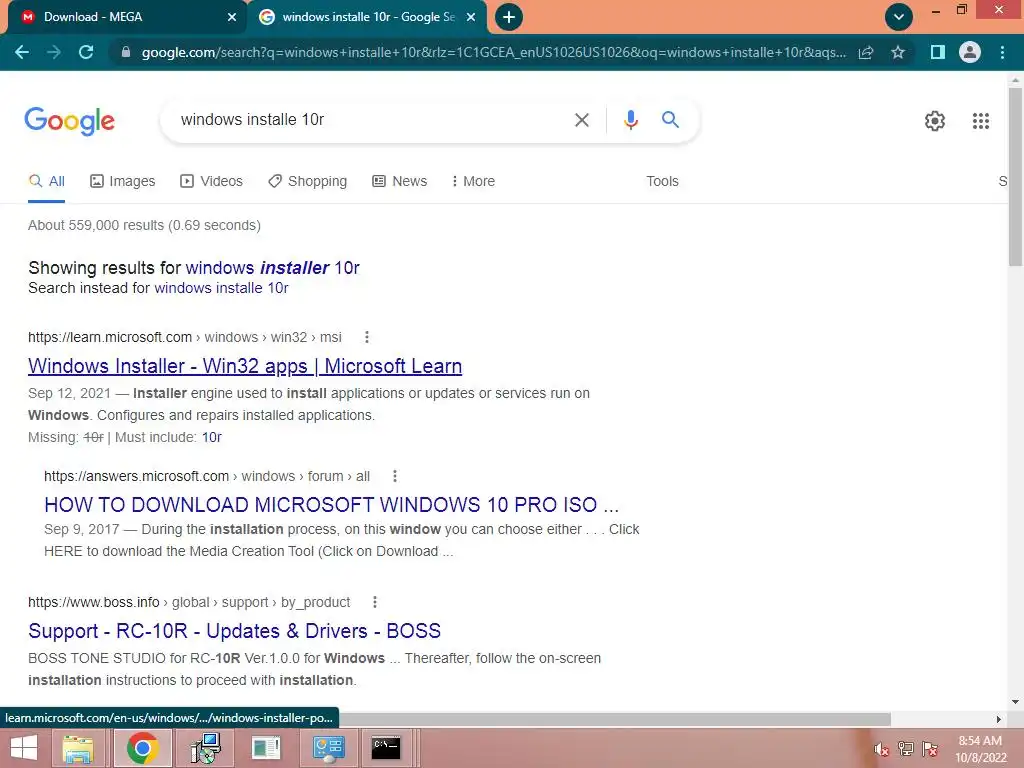
Task: Expand the tab search dropdown
Action: click(899, 17)
